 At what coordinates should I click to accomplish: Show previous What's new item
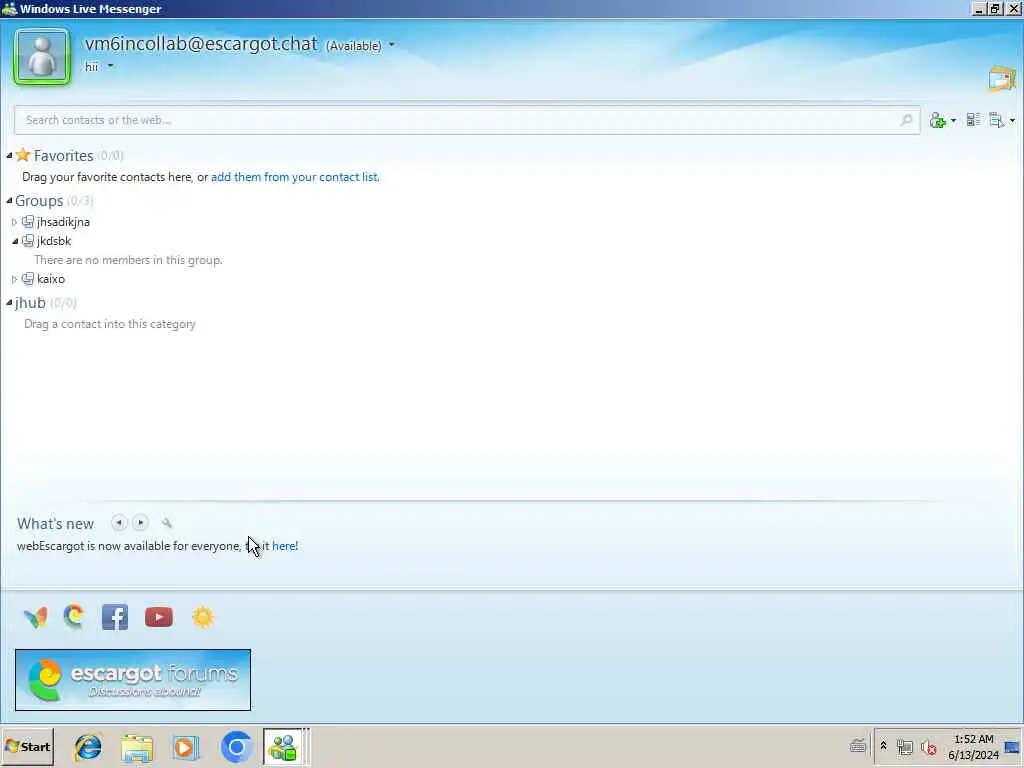coord(119,522)
